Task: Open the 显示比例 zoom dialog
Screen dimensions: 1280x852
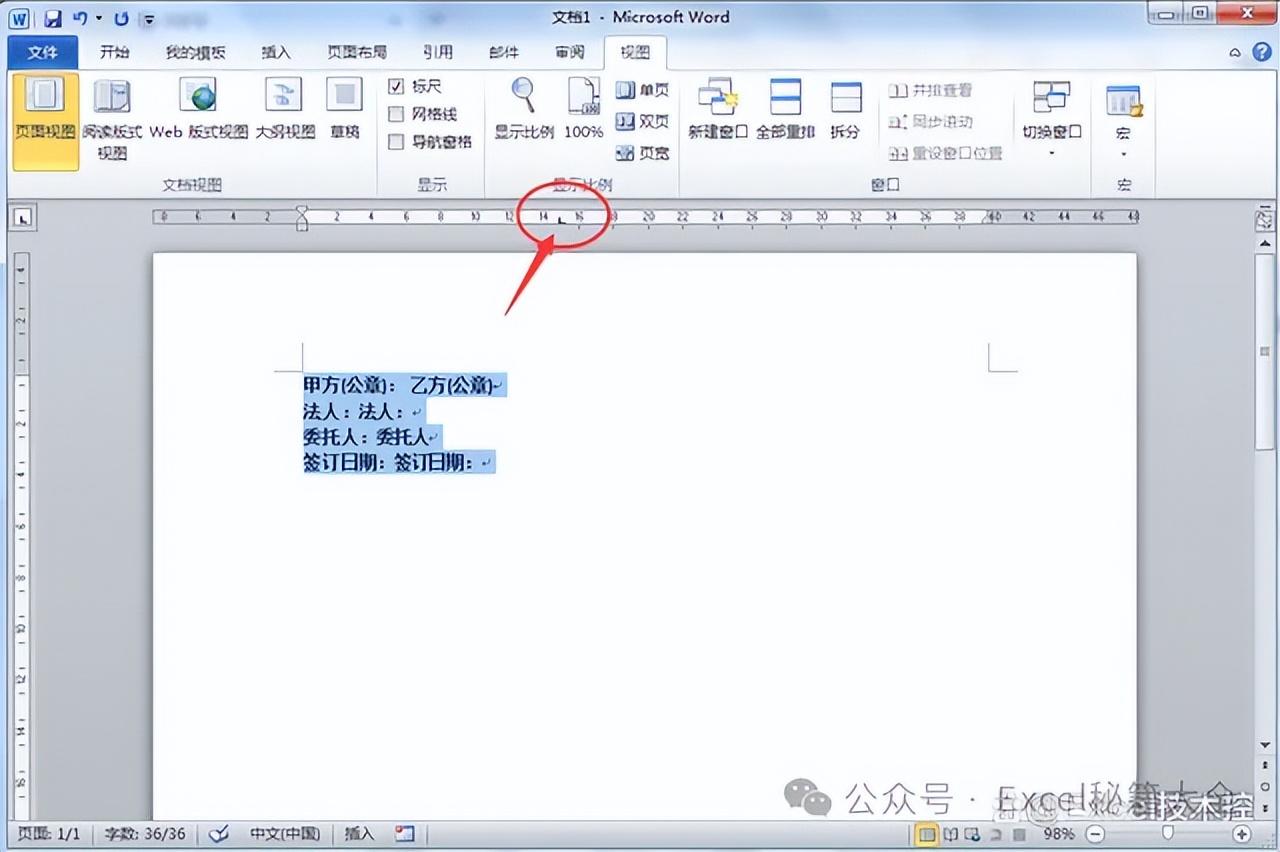Action: tap(524, 110)
